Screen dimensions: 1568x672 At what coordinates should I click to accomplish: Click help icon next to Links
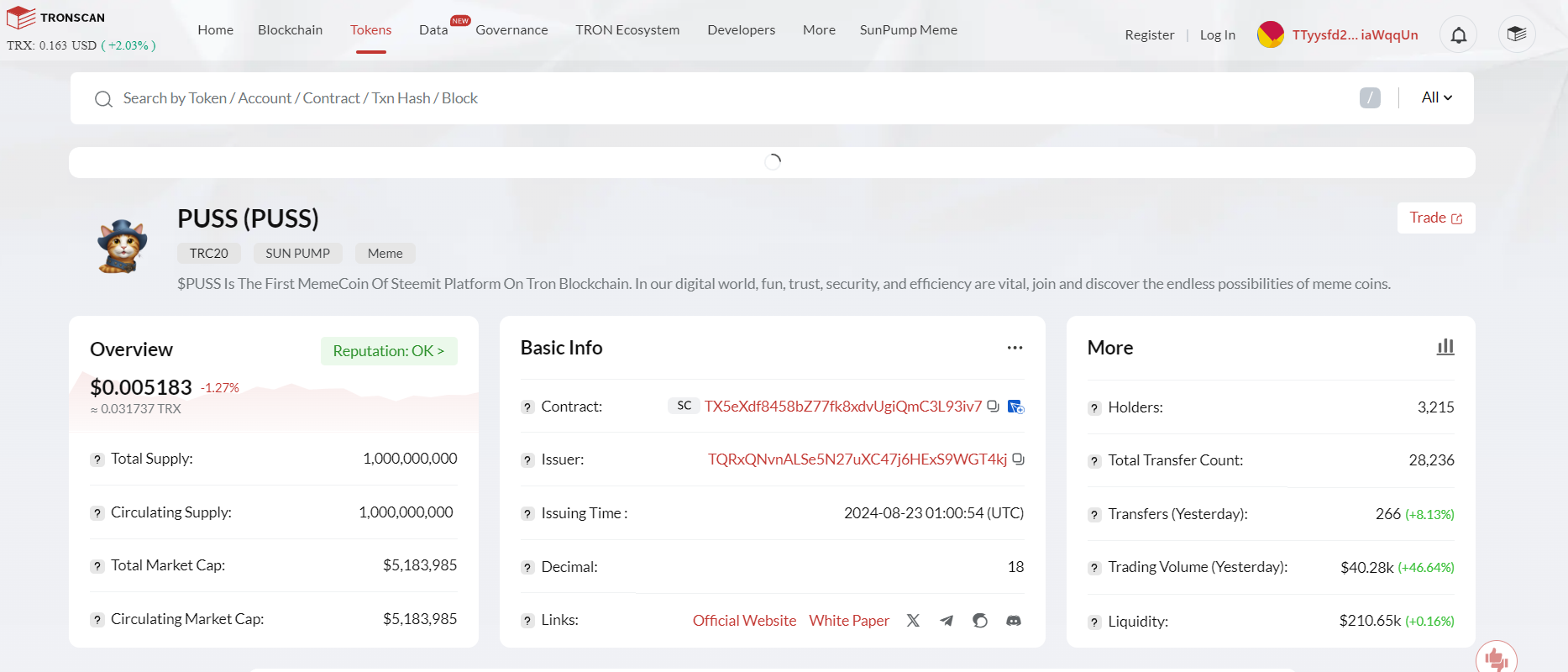click(527, 621)
